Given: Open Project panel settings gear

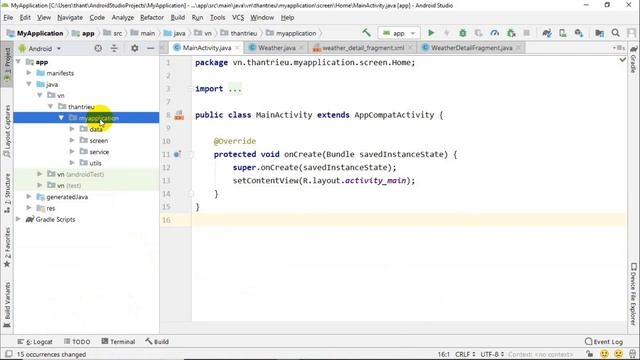Looking at the screenshot, I should (x=134, y=48).
